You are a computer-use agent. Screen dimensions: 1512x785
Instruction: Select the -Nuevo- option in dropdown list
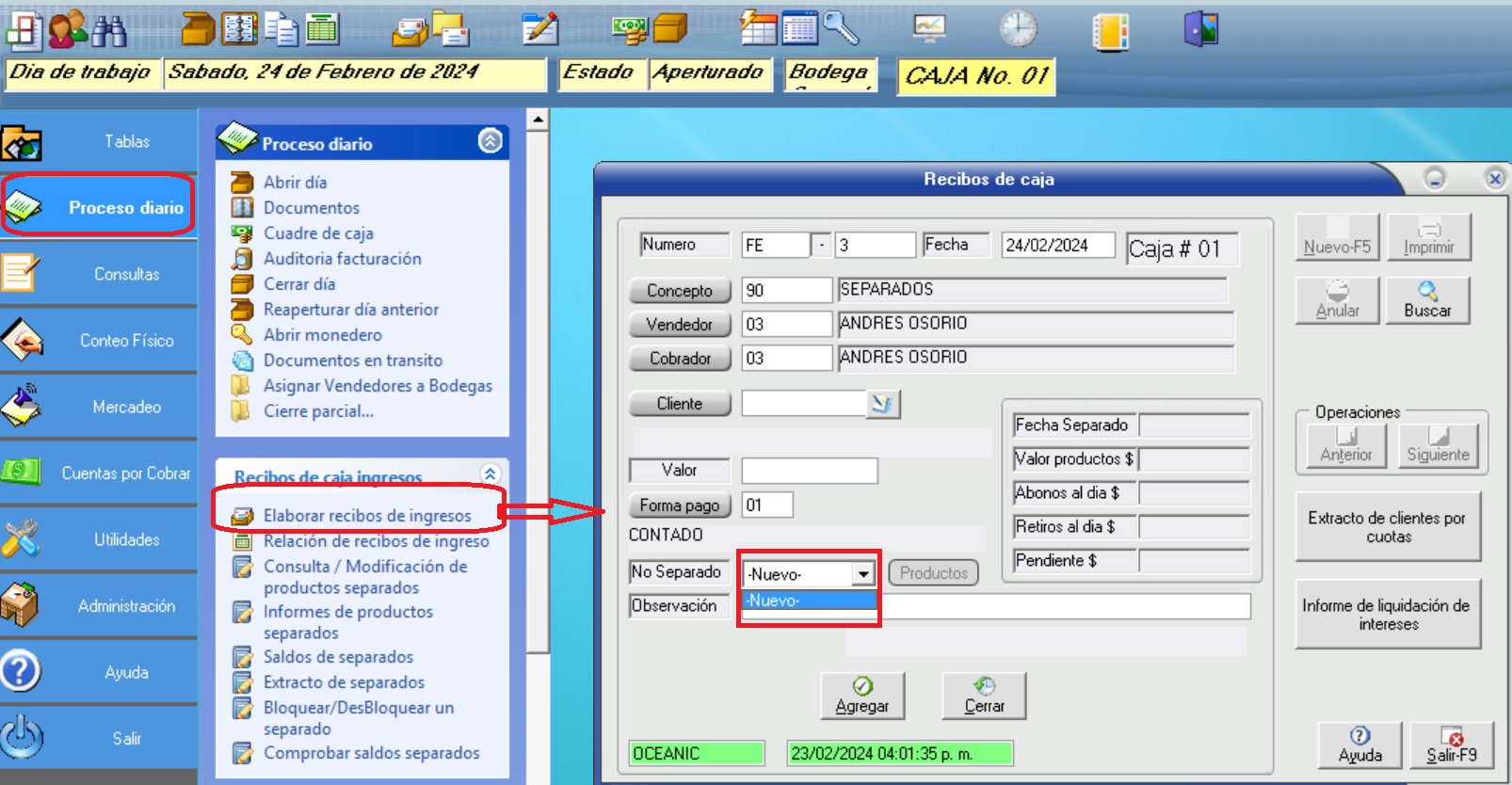tap(809, 601)
